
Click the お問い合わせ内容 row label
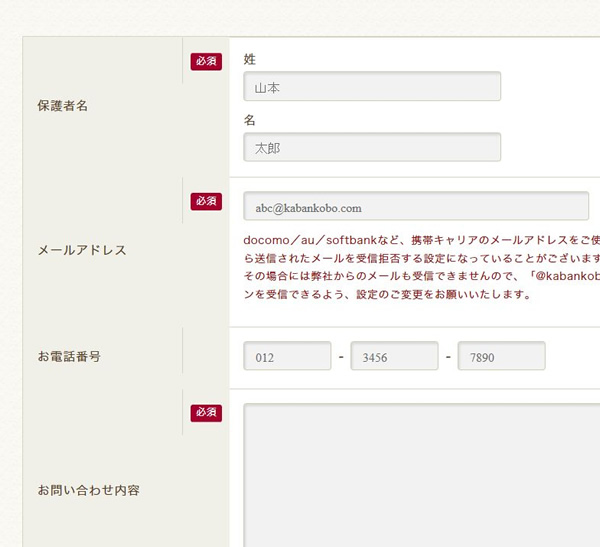pos(89,490)
